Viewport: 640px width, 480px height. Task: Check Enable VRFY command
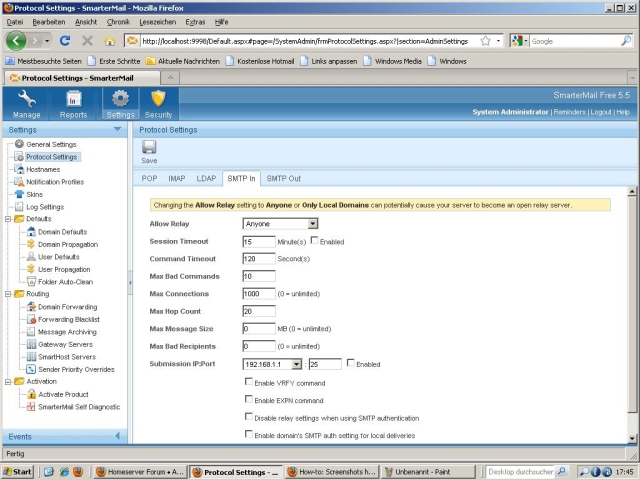(248, 381)
